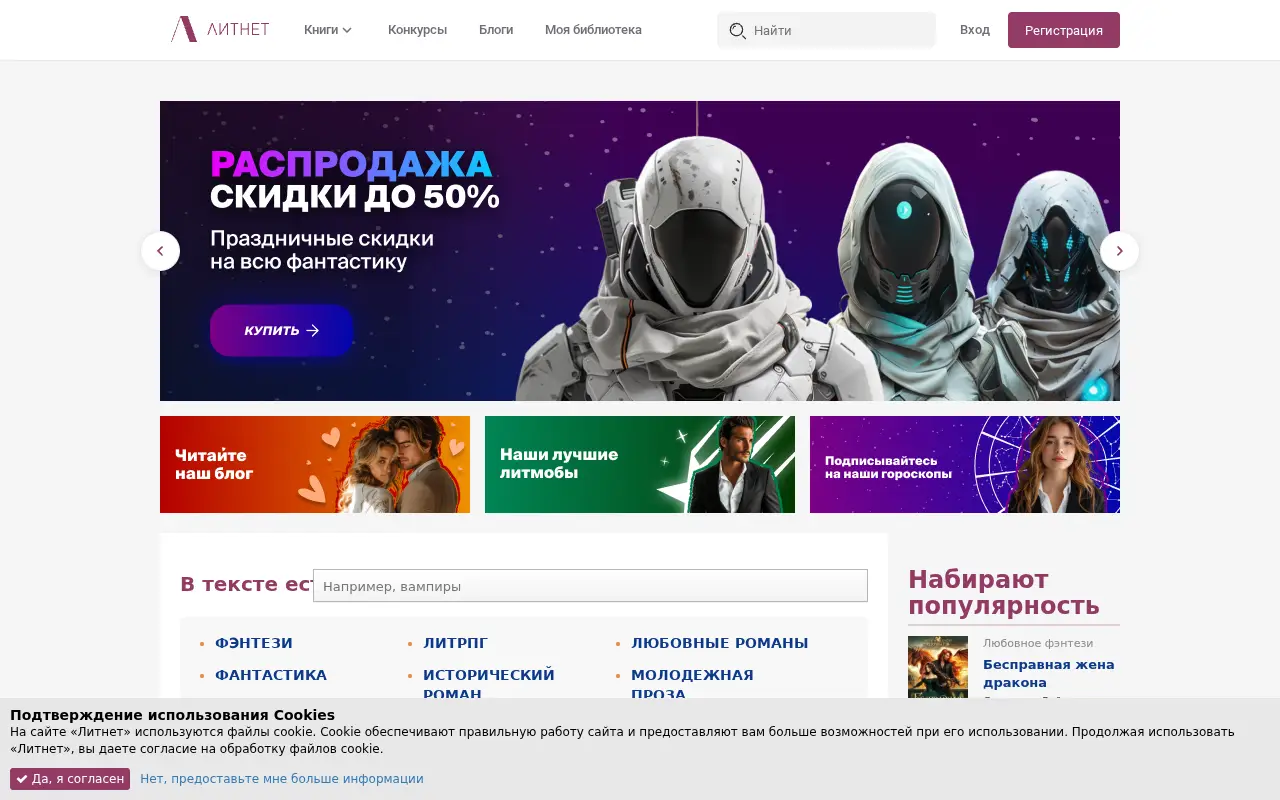Image resolution: width=1280 pixels, height=800 pixels.
Task: Open the Читайте наш блог banner
Action: pos(315,464)
